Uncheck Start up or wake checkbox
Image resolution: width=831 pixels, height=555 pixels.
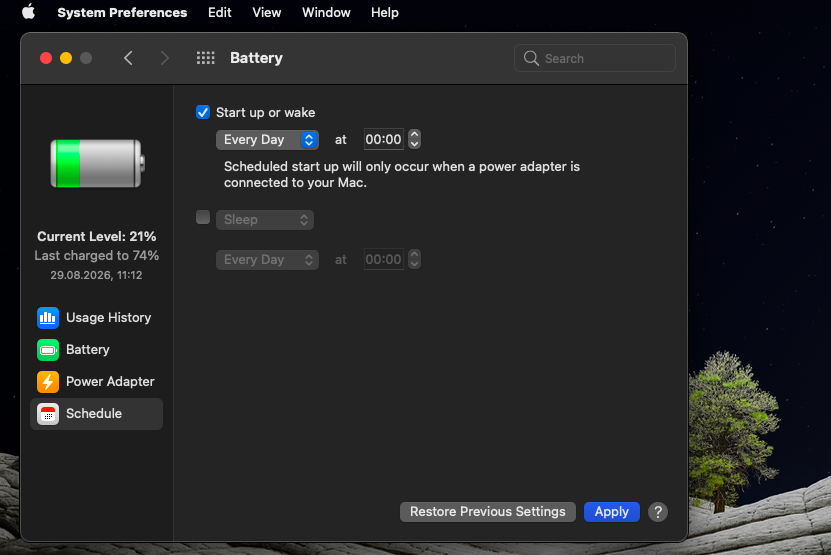[x=203, y=112]
